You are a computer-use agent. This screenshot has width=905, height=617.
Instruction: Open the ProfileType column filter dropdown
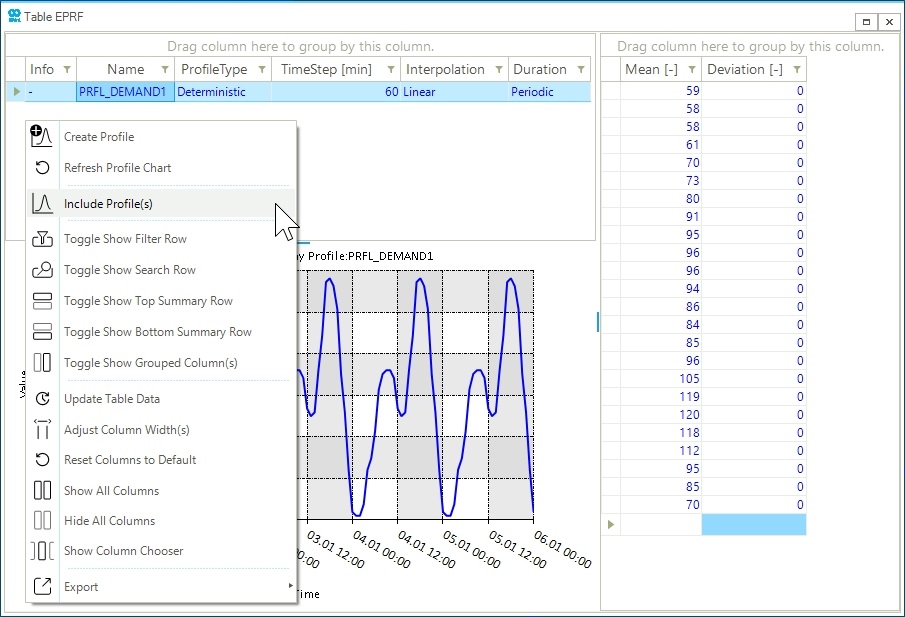[x=261, y=70]
